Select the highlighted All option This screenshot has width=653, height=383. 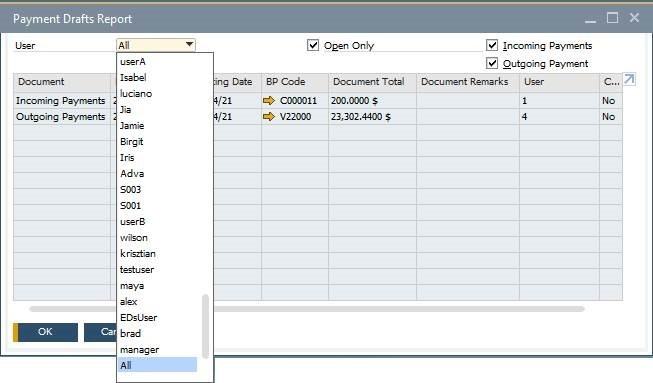point(157,365)
